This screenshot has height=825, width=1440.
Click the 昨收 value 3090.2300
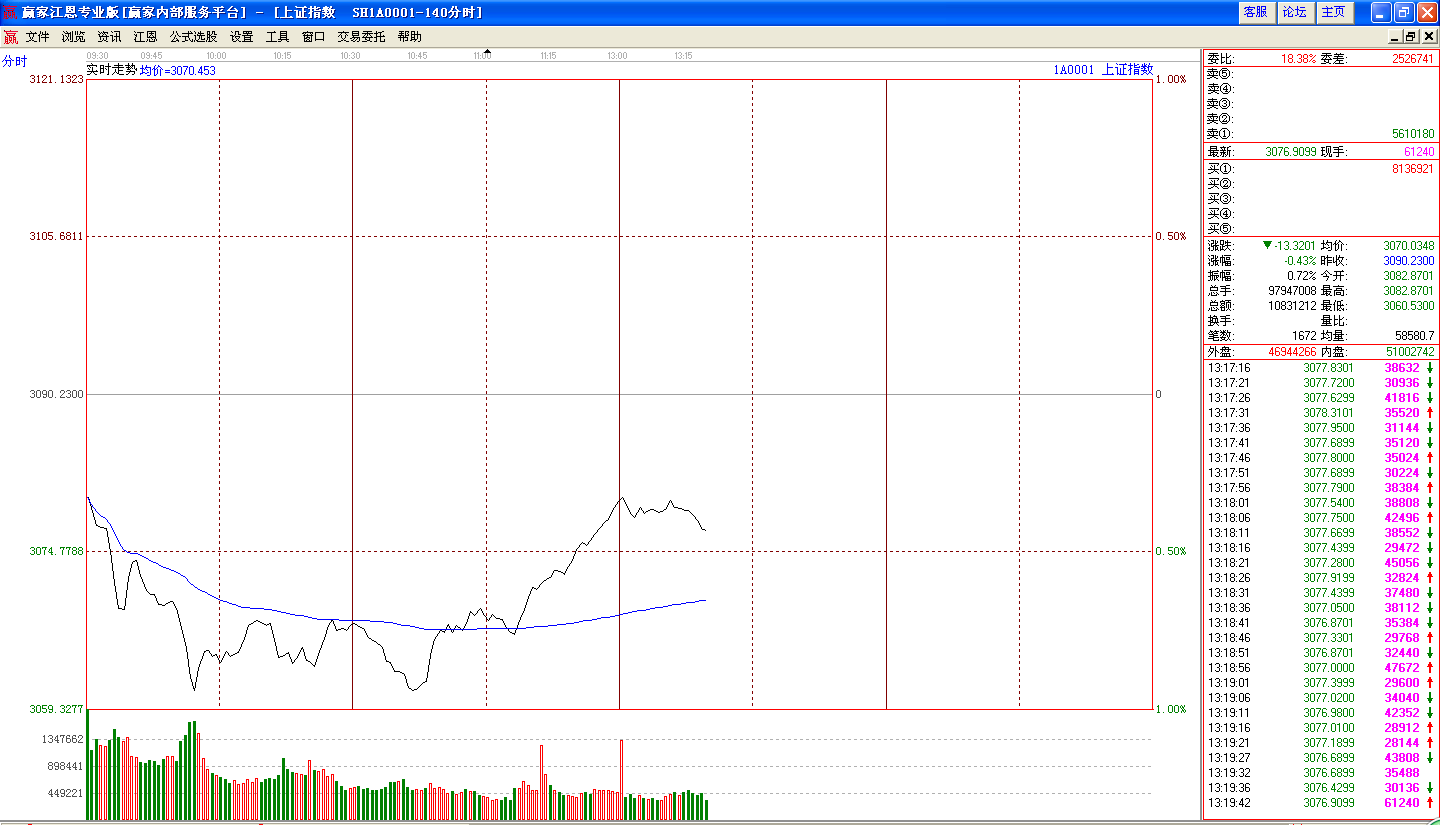coord(1409,260)
